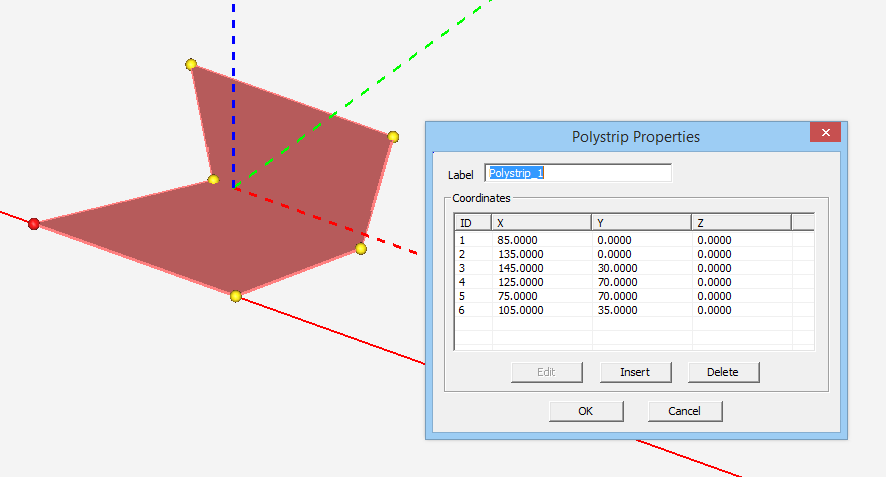
Task: Select row ID 3 in coordinates table
Action: click(462, 268)
